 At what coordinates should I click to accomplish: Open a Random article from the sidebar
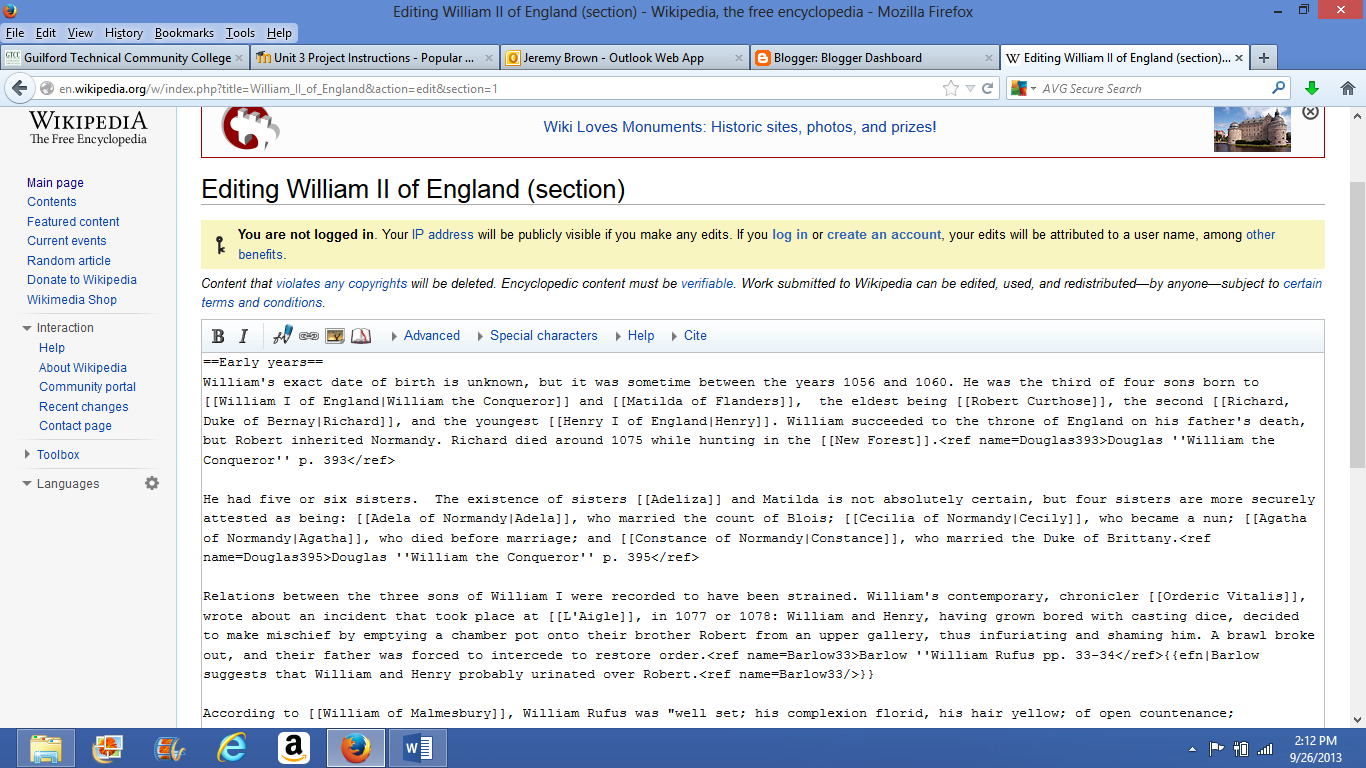[x=68, y=260]
